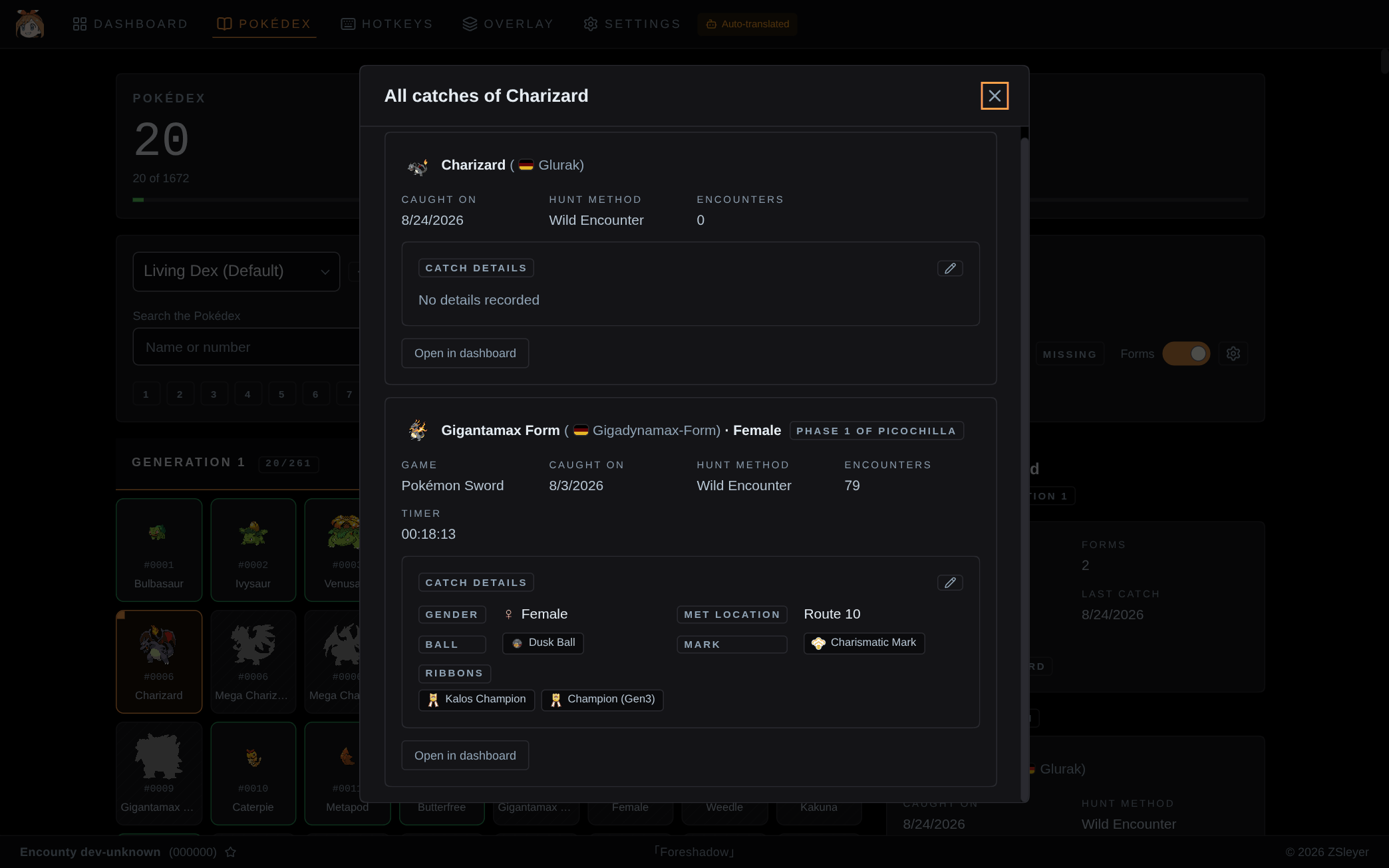Open Gigantamax Form catch in dashboard
Image resolution: width=1389 pixels, height=868 pixels.
[x=465, y=756]
